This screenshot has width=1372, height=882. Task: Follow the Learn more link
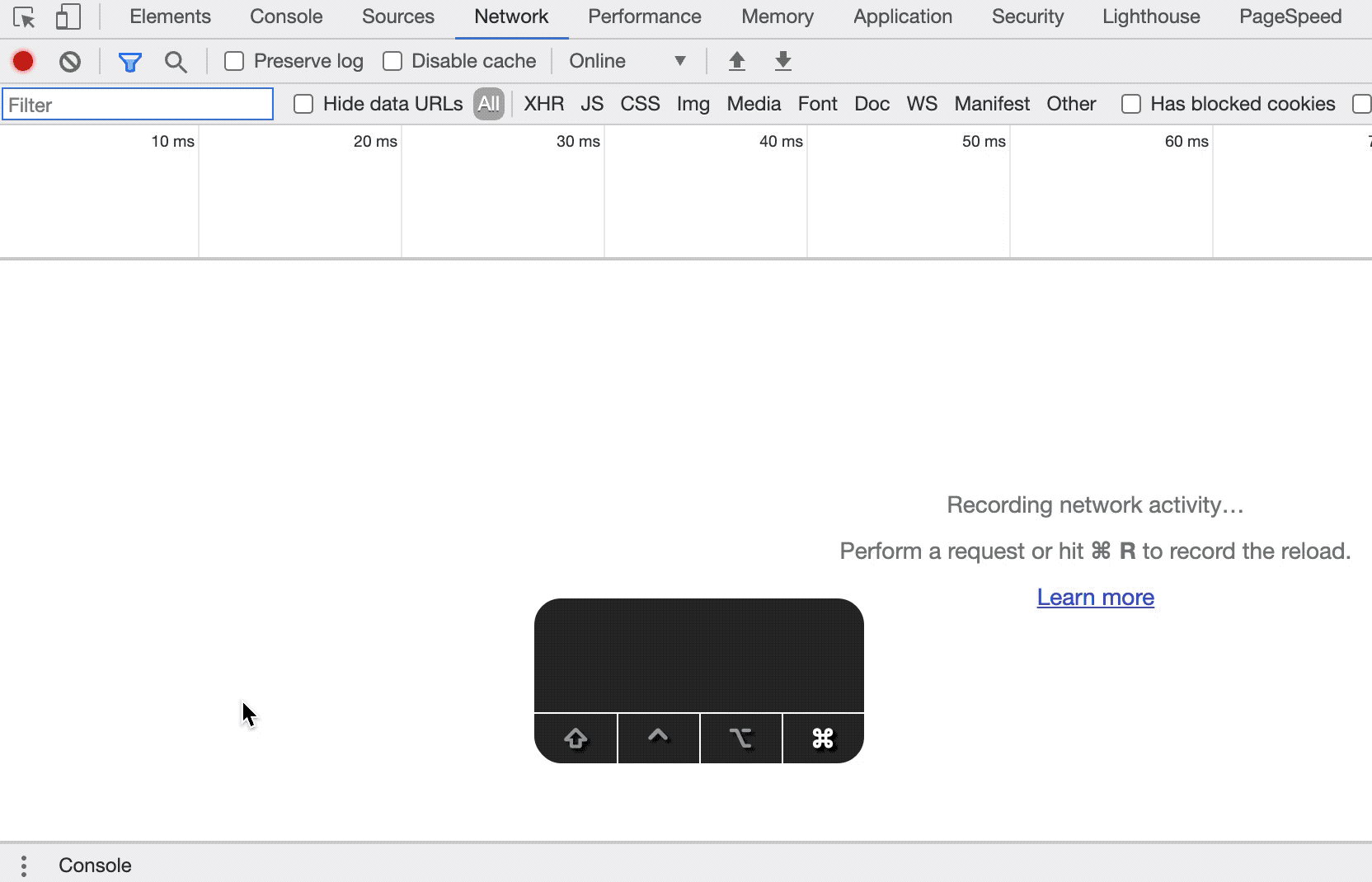(x=1095, y=598)
